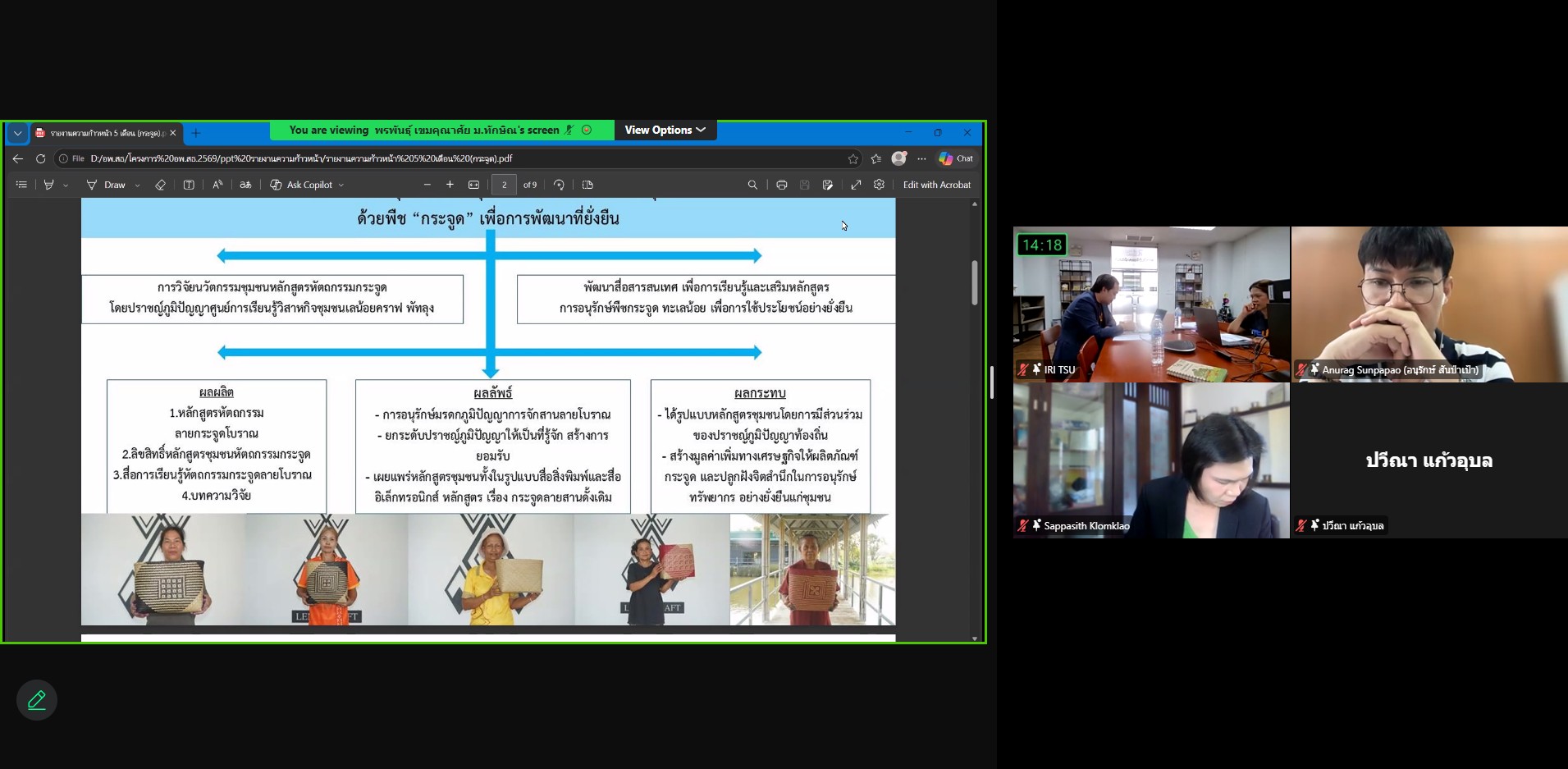Click the panel divider handle between share and videos

point(992,383)
